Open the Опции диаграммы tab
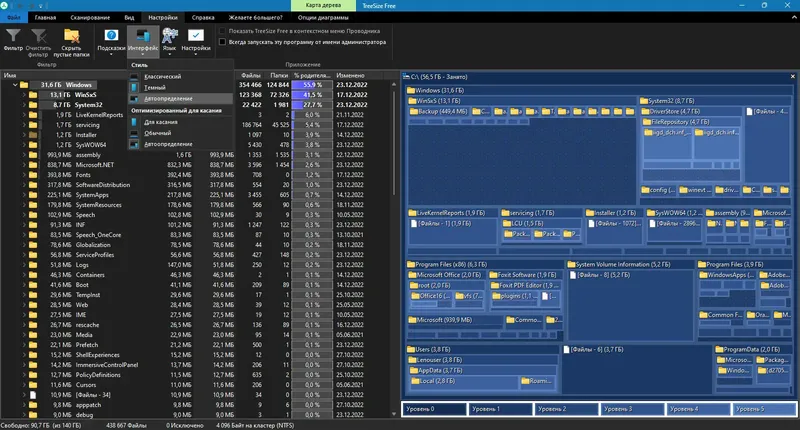Viewport: 800px width, 430px height. (323, 17)
